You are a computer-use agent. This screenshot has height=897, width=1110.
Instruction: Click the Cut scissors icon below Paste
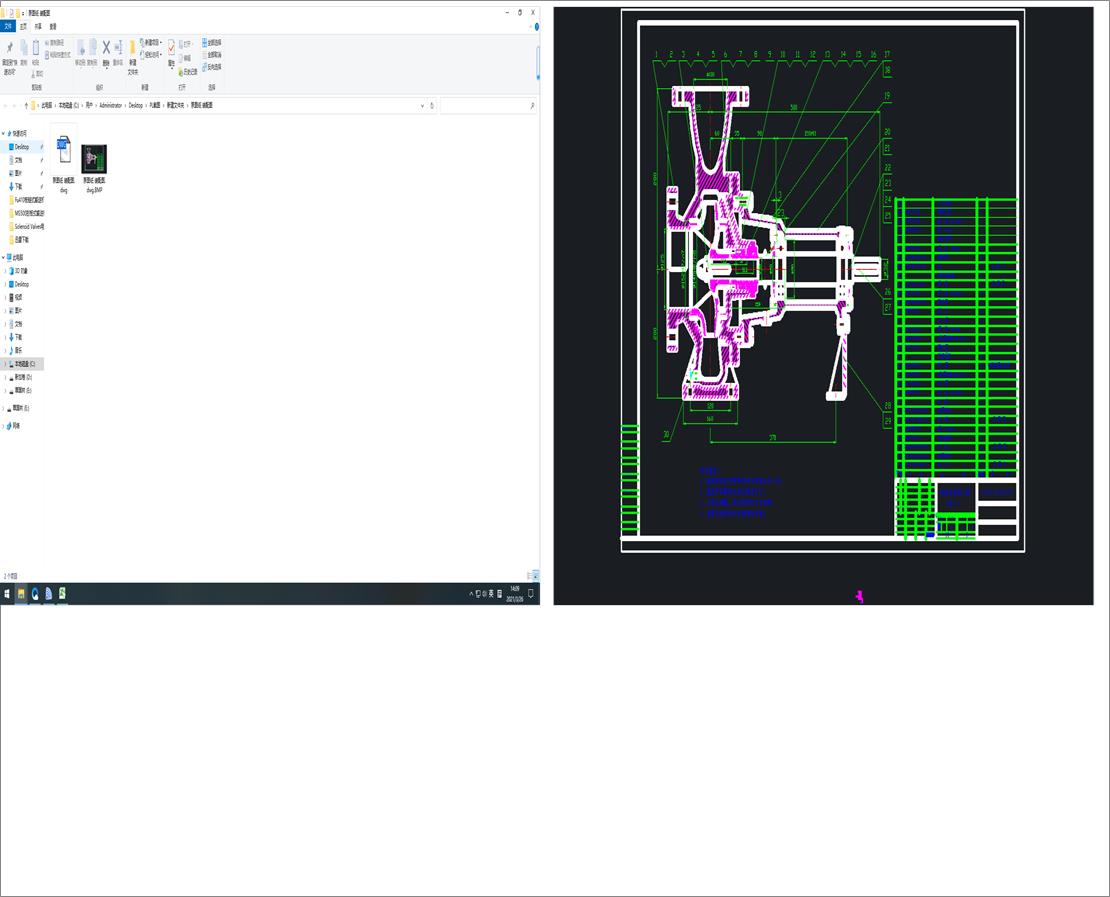(x=36, y=73)
